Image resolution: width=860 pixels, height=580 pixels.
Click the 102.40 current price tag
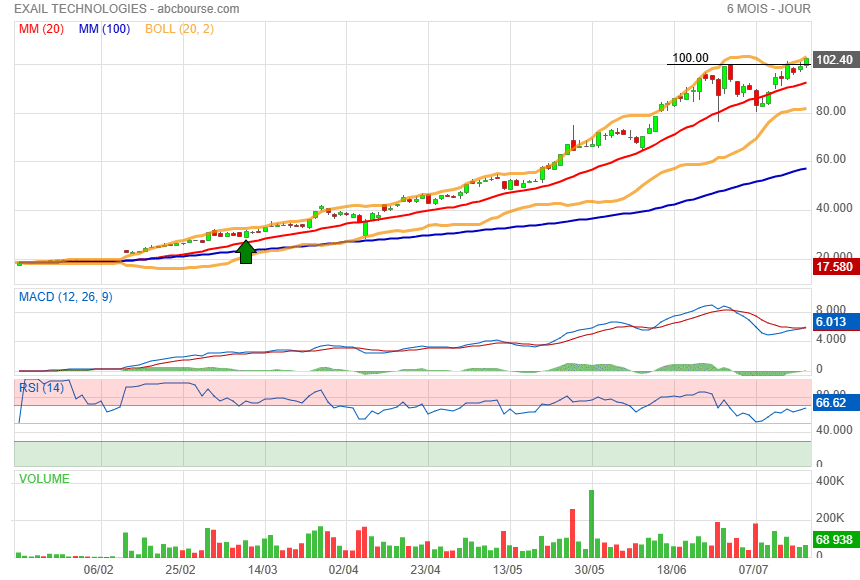pyautogui.click(x=835, y=60)
